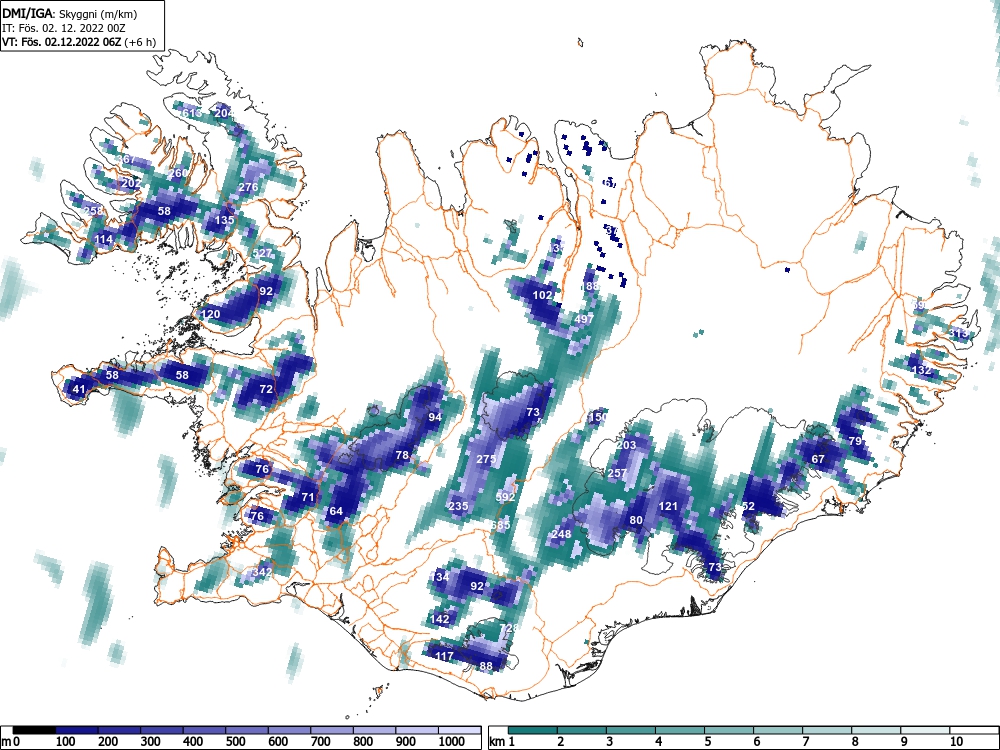Click the visibility value '258' on the map
Viewport: 1000px width, 750px height.
tap(93, 211)
